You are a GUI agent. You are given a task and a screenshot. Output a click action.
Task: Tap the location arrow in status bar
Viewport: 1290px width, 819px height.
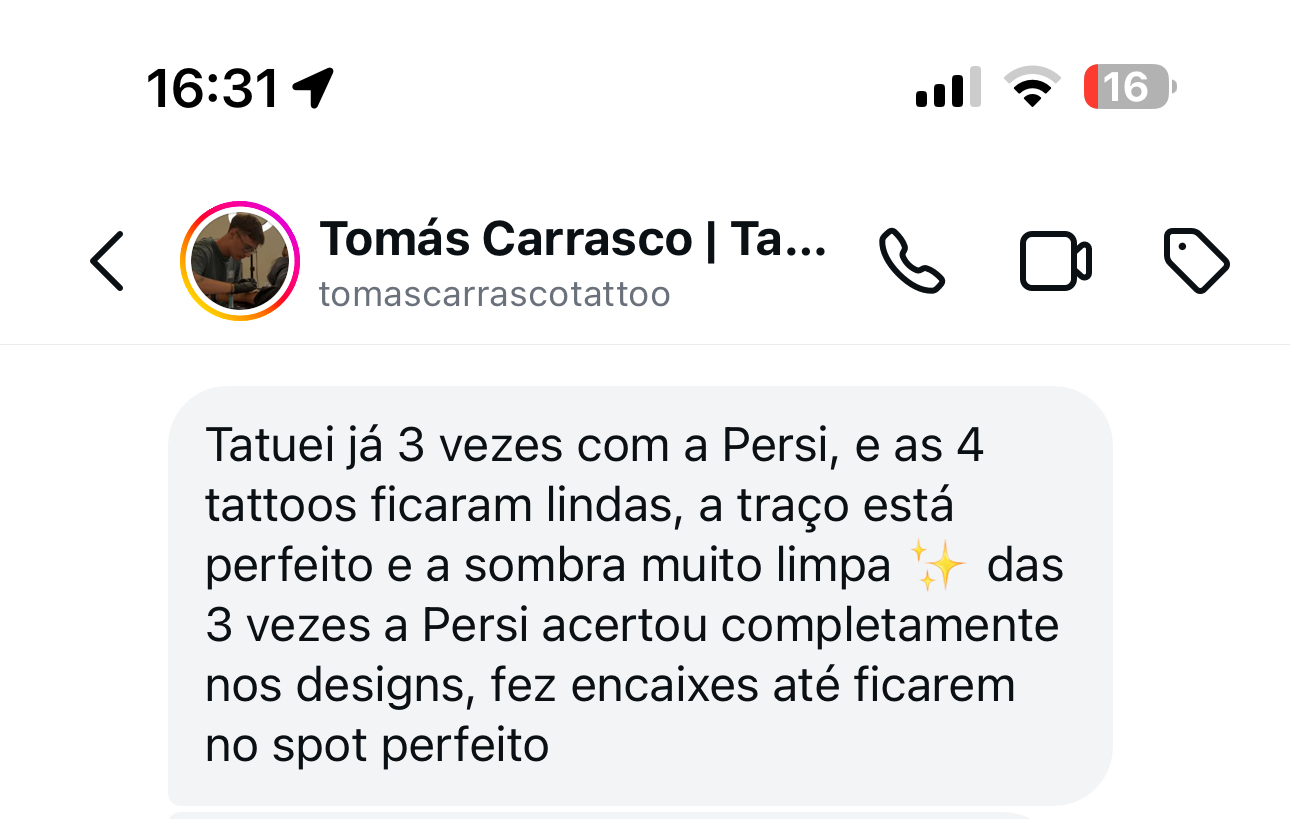pyautogui.click(x=313, y=88)
